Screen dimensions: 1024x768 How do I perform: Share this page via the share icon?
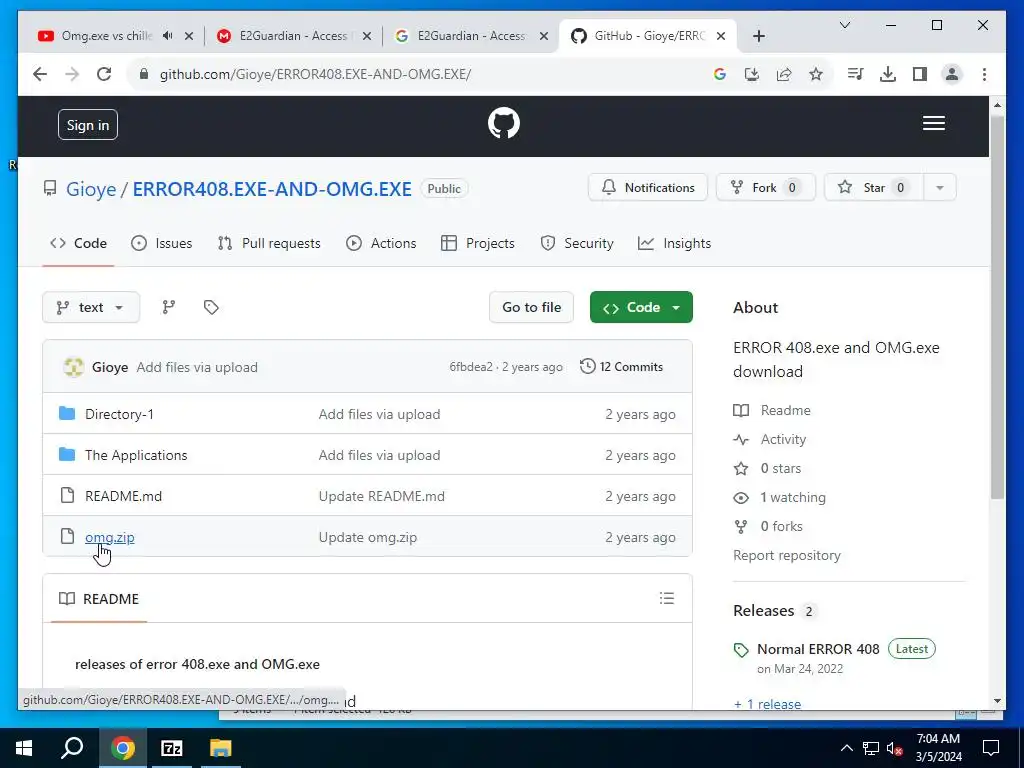click(x=784, y=74)
